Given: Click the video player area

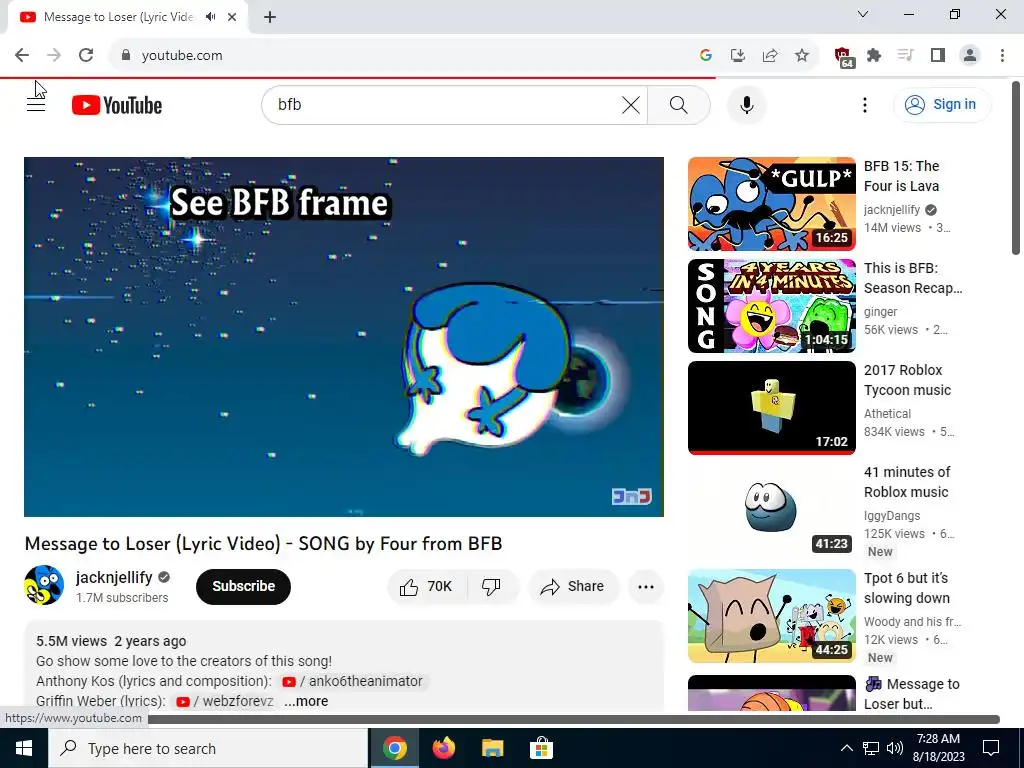Looking at the screenshot, I should click(344, 336).
